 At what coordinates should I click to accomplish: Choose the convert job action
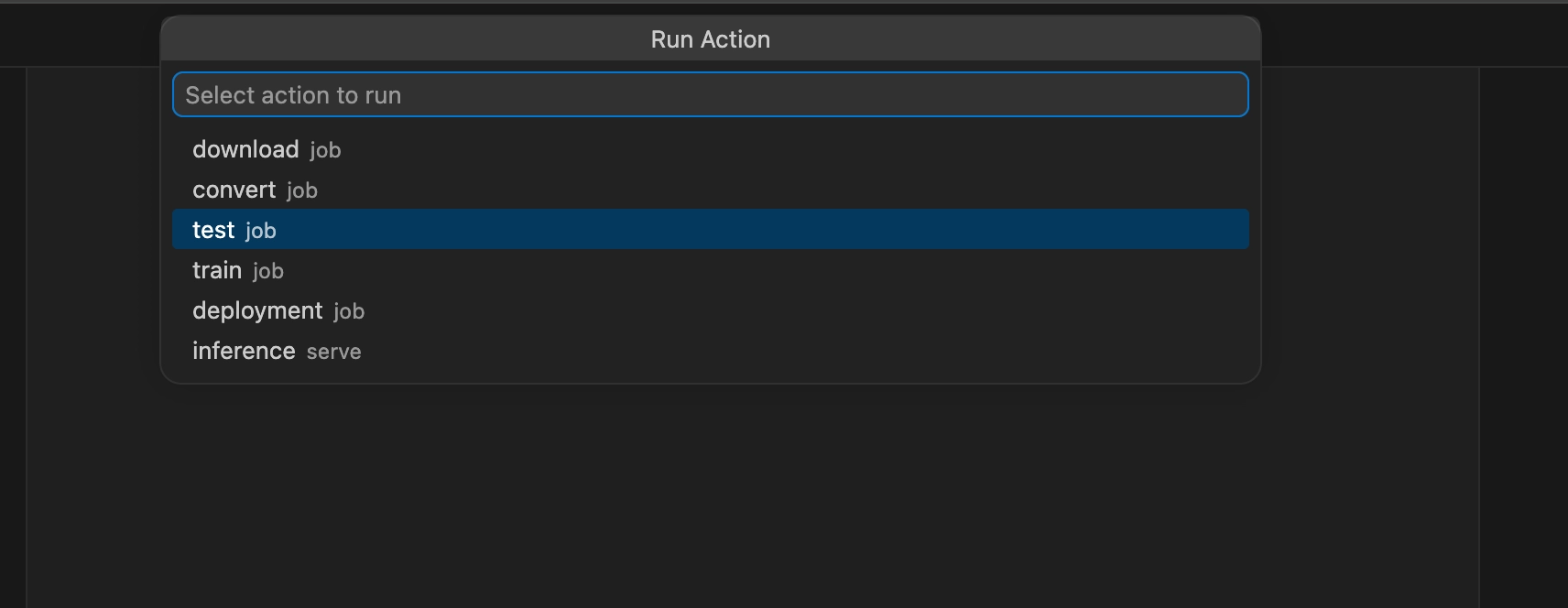coord(710,190)
